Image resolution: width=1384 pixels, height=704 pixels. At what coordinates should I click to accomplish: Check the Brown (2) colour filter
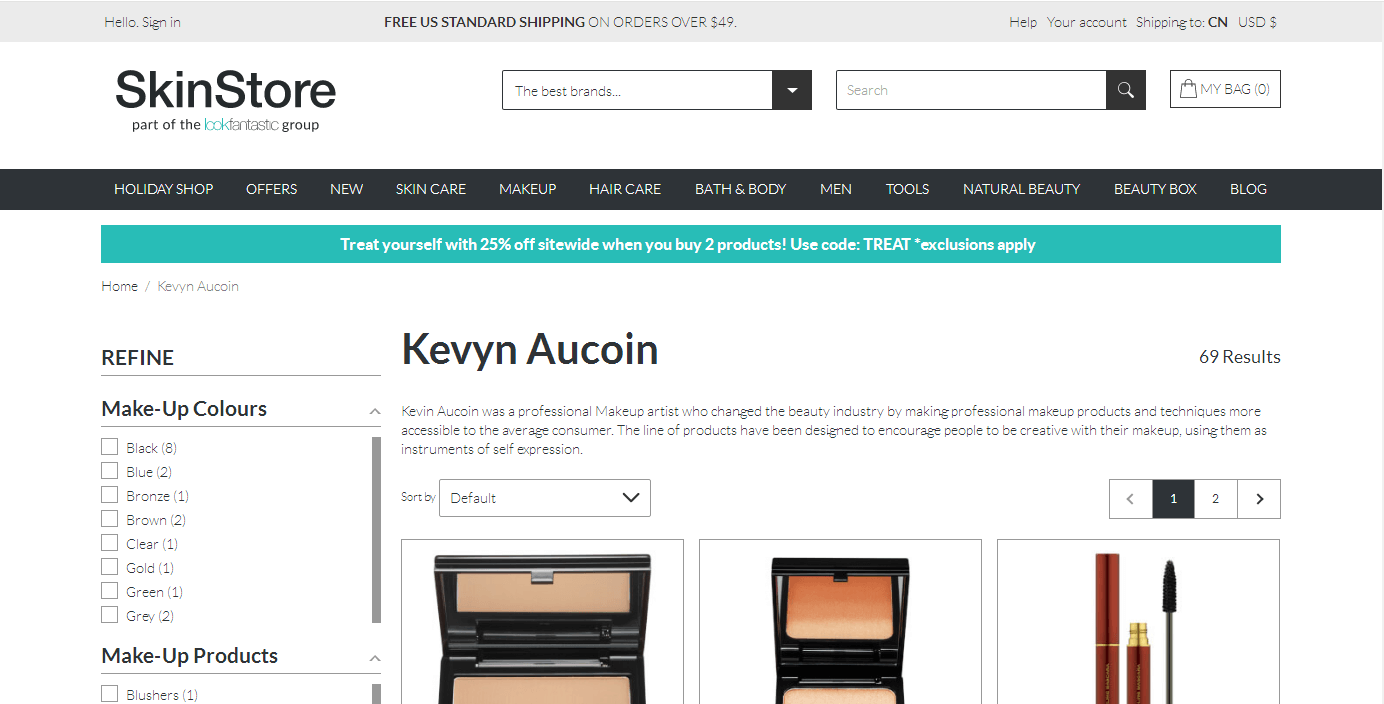(x=110, y=519)
